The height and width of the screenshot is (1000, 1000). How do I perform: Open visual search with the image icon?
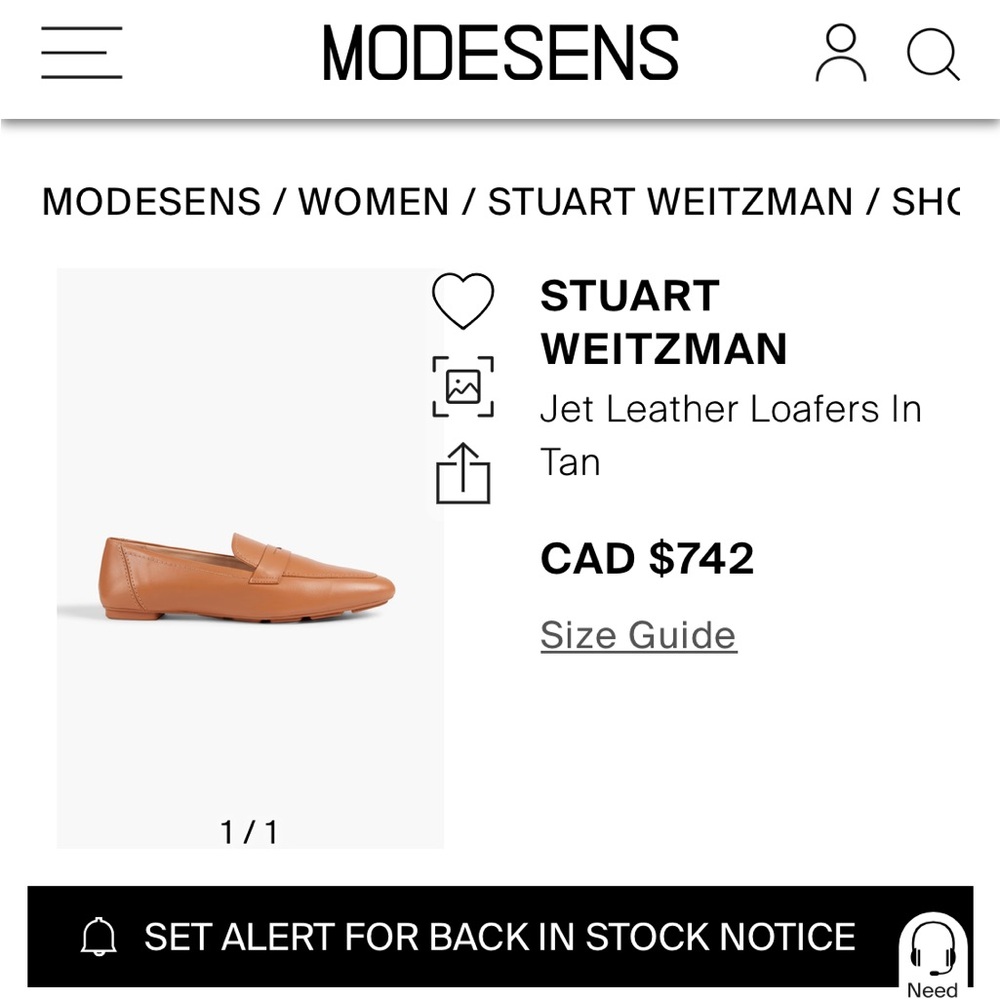click(x=465, y=383)
